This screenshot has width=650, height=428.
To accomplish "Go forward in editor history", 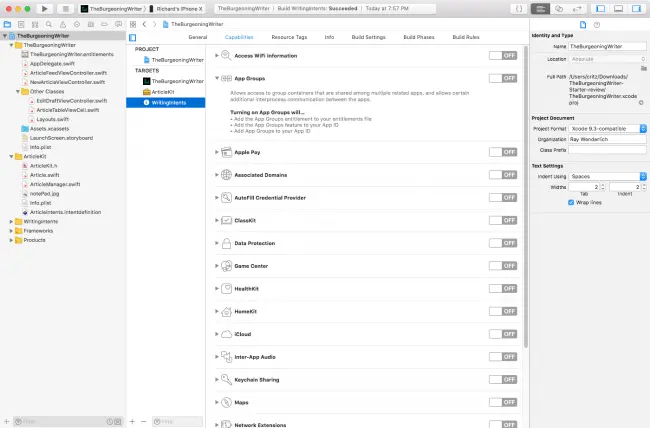I will coord(154,24).
